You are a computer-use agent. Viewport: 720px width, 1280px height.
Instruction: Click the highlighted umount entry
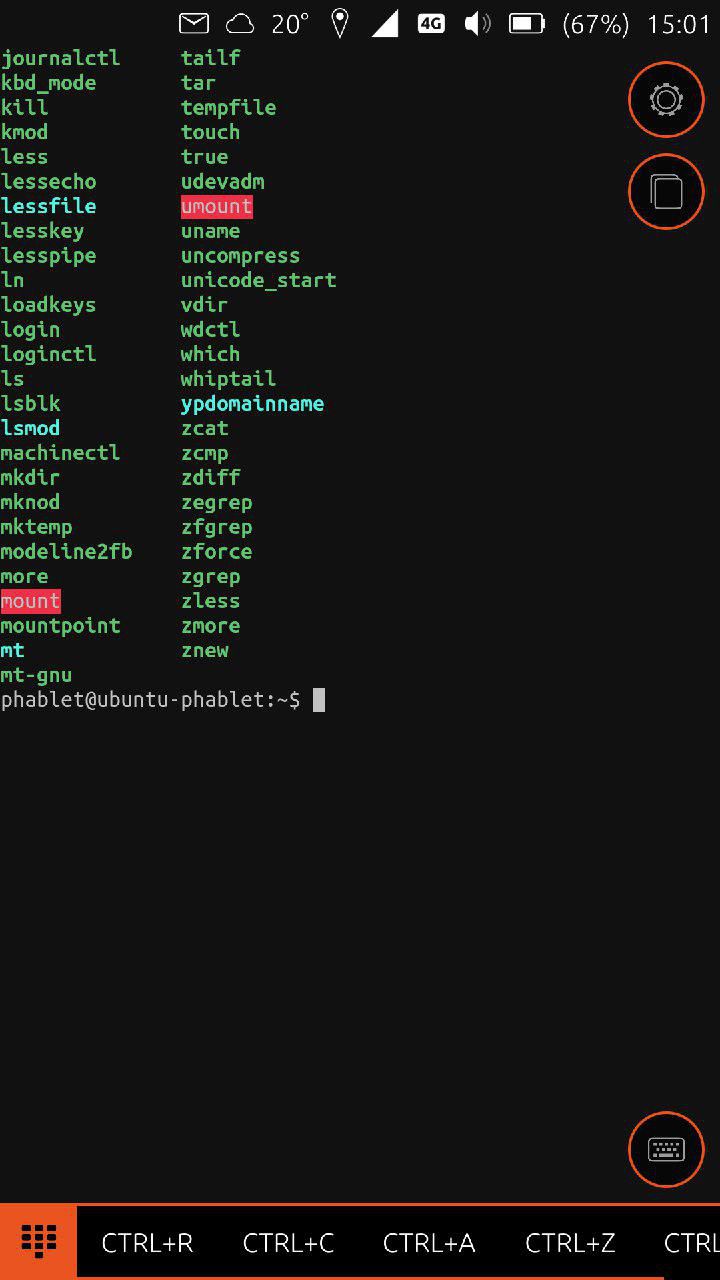pos(217,206)
